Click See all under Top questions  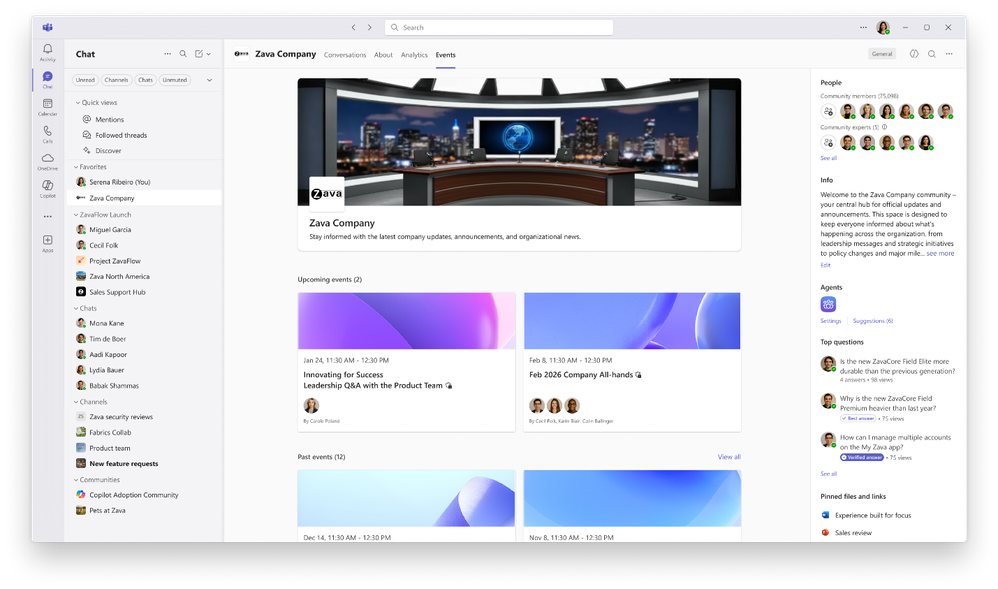click(829, 474)
